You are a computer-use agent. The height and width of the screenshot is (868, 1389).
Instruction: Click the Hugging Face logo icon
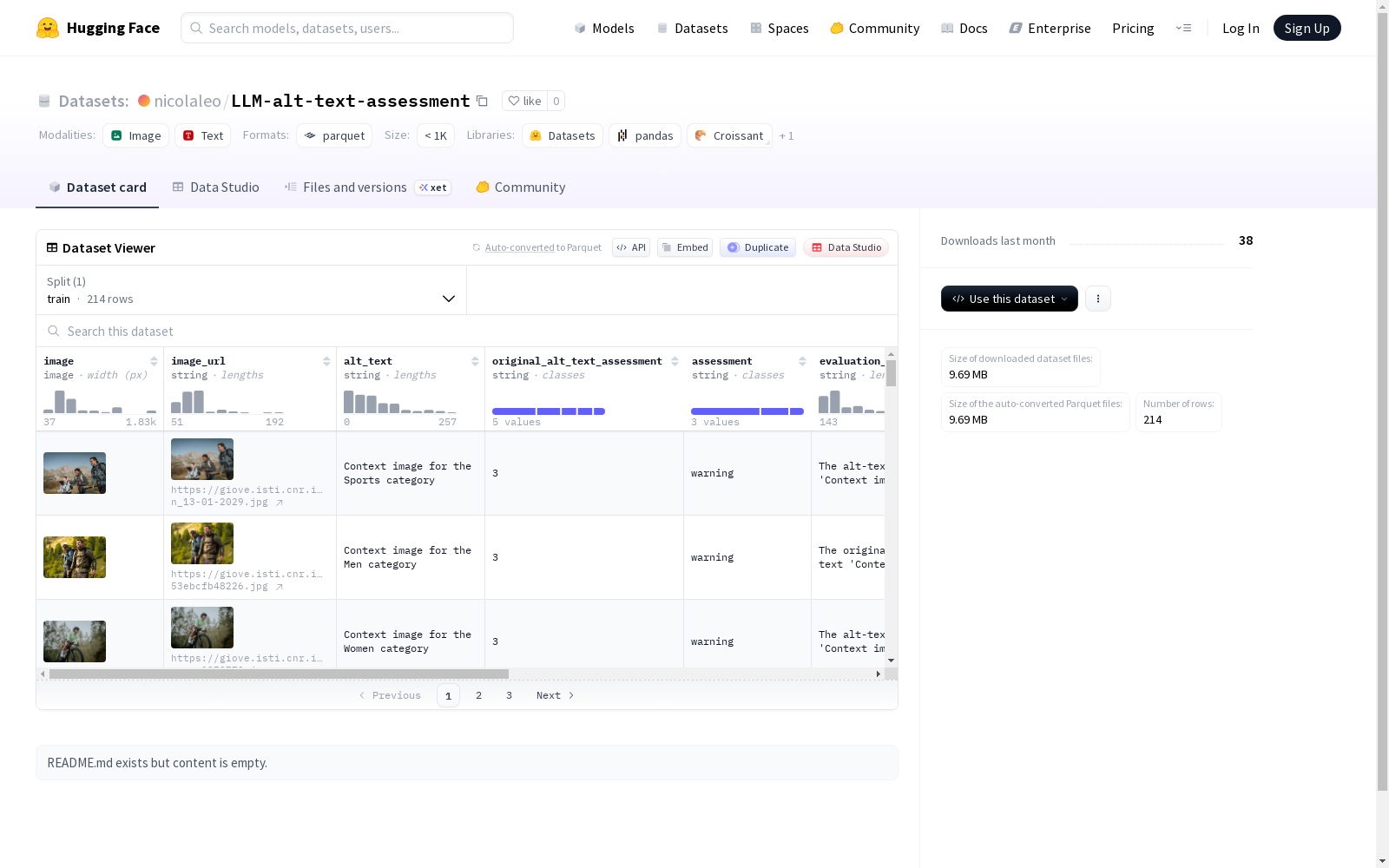coord(48,28)
